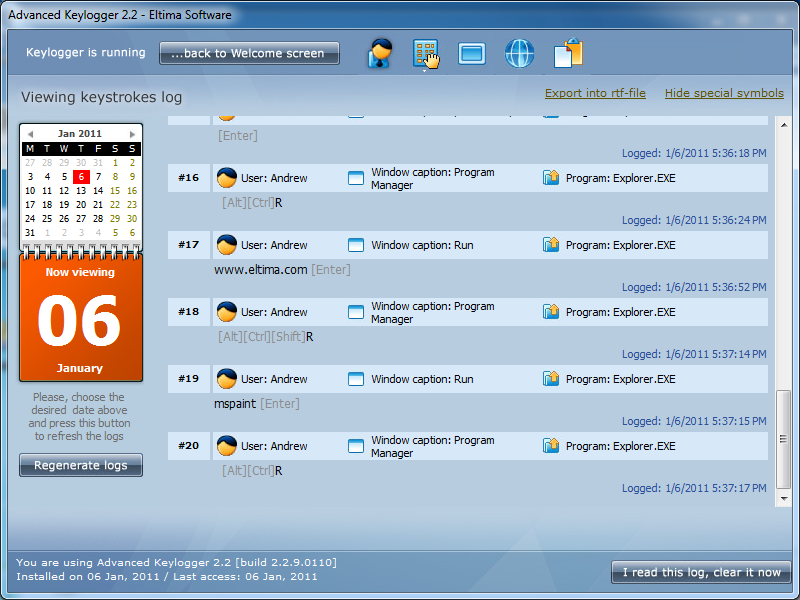
Task: Click program icon in entry #19
Action: coord(551,379)
